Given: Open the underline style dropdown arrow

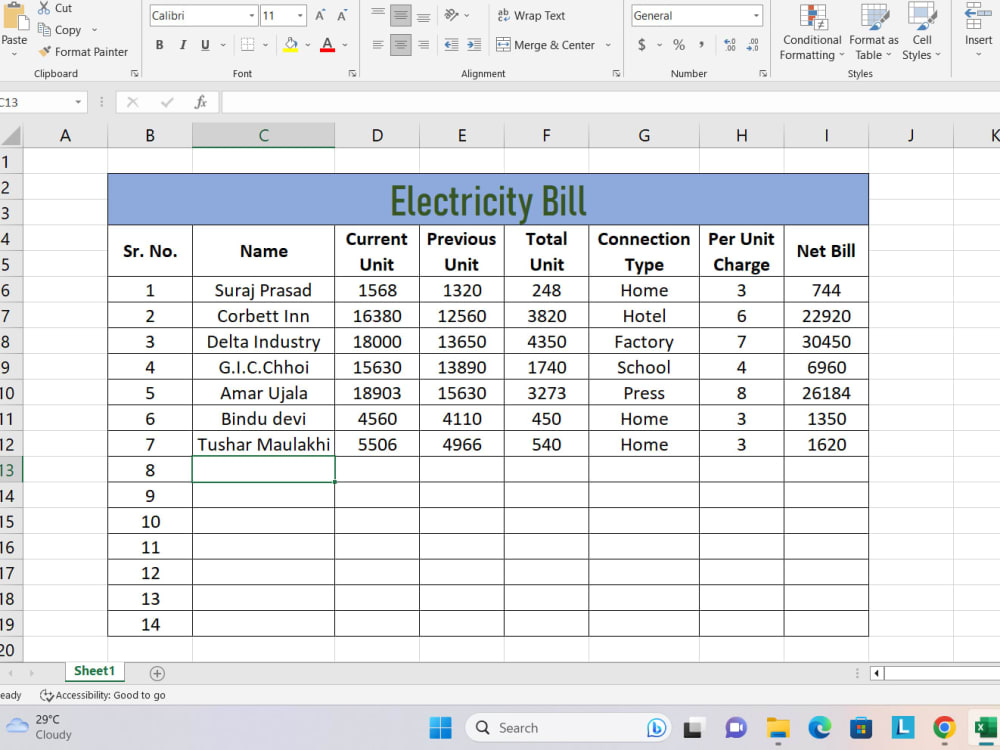Looking at the screenshot, I should coord(223,45).
